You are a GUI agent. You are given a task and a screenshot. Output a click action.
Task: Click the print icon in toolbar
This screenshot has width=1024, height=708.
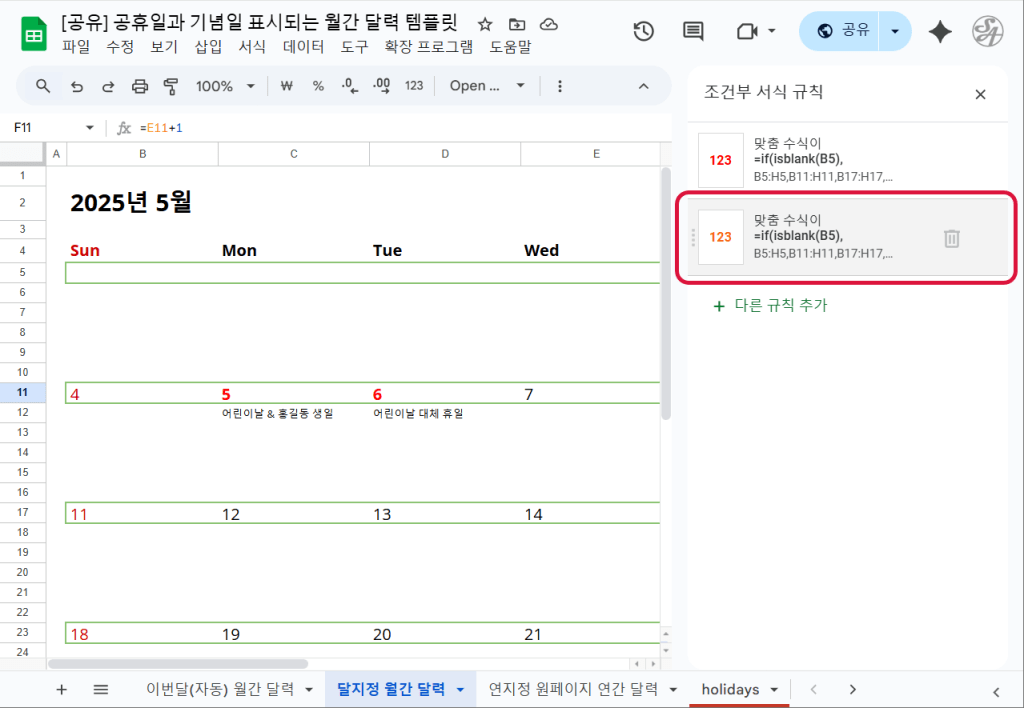tap(140, 86)
